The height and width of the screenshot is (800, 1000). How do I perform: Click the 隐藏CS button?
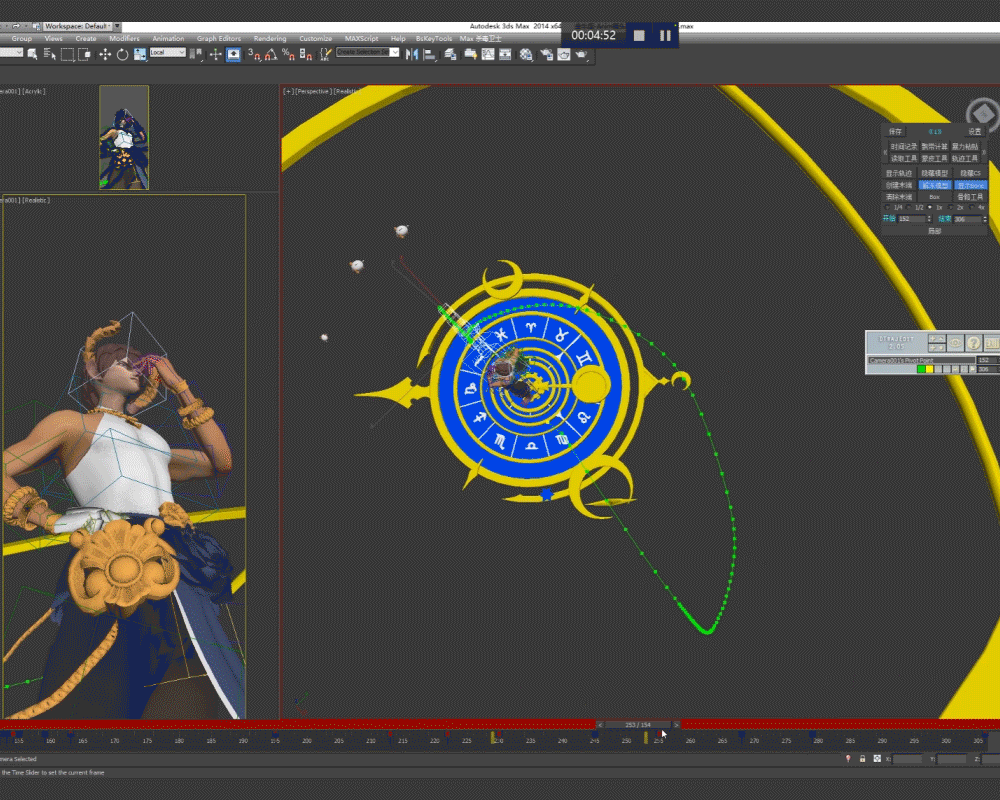tap(971, 174)
